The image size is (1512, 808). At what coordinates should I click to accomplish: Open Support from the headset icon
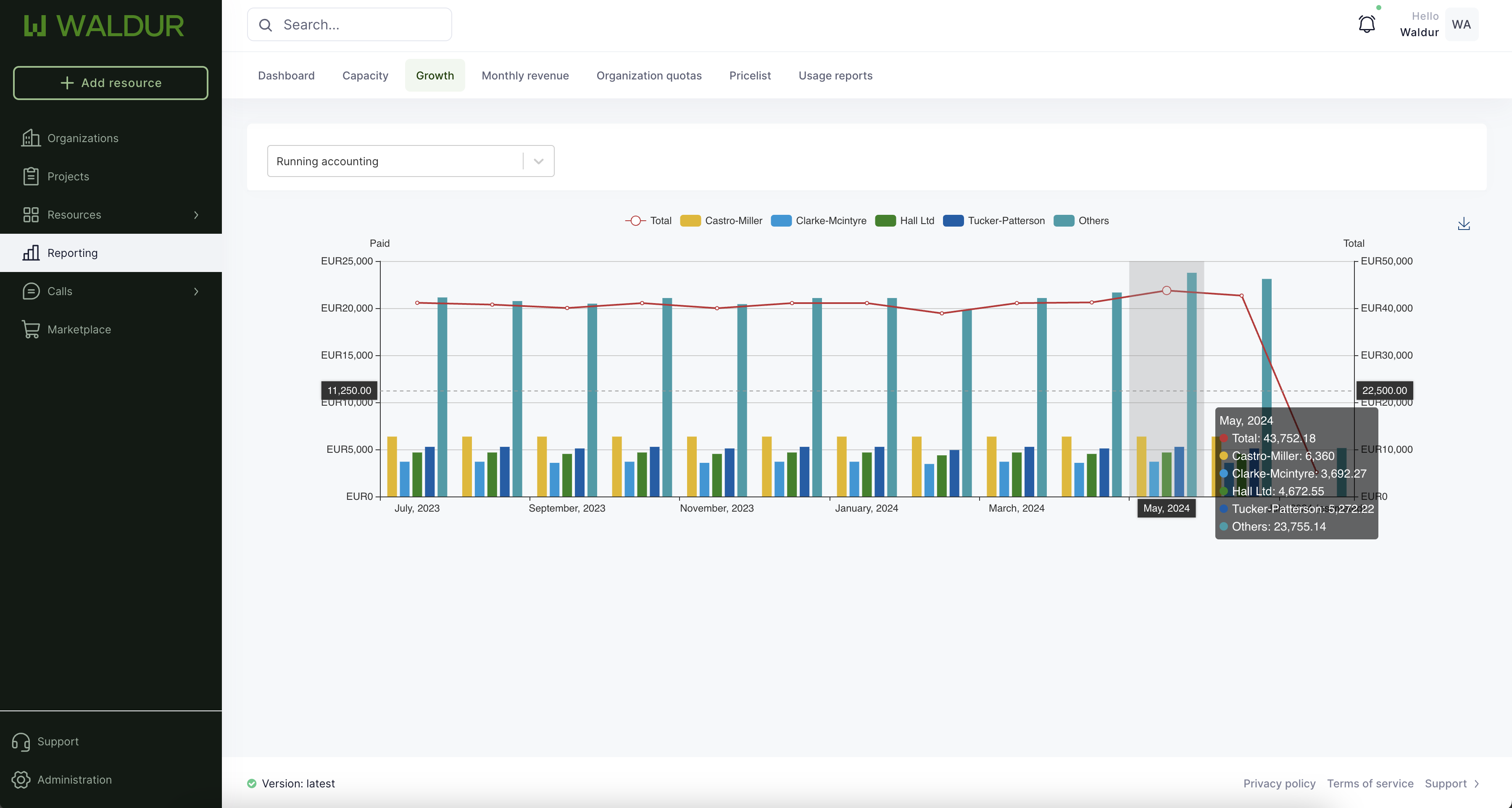(21, 742)
